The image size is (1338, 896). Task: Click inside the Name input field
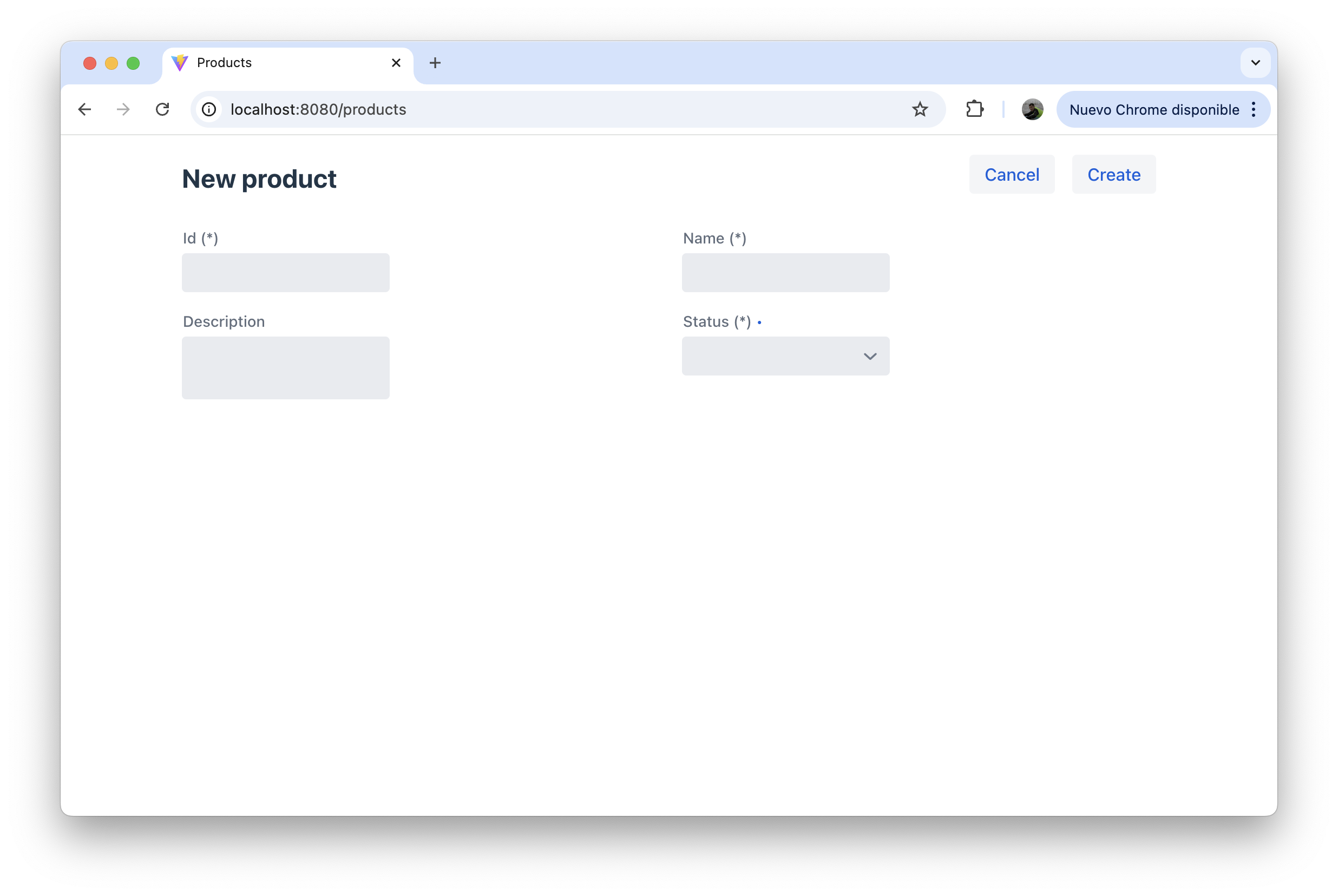click(x=785, y=273)
